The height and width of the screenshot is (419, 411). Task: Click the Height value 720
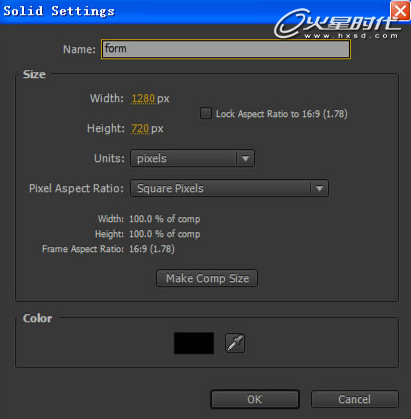pos(140,129)
